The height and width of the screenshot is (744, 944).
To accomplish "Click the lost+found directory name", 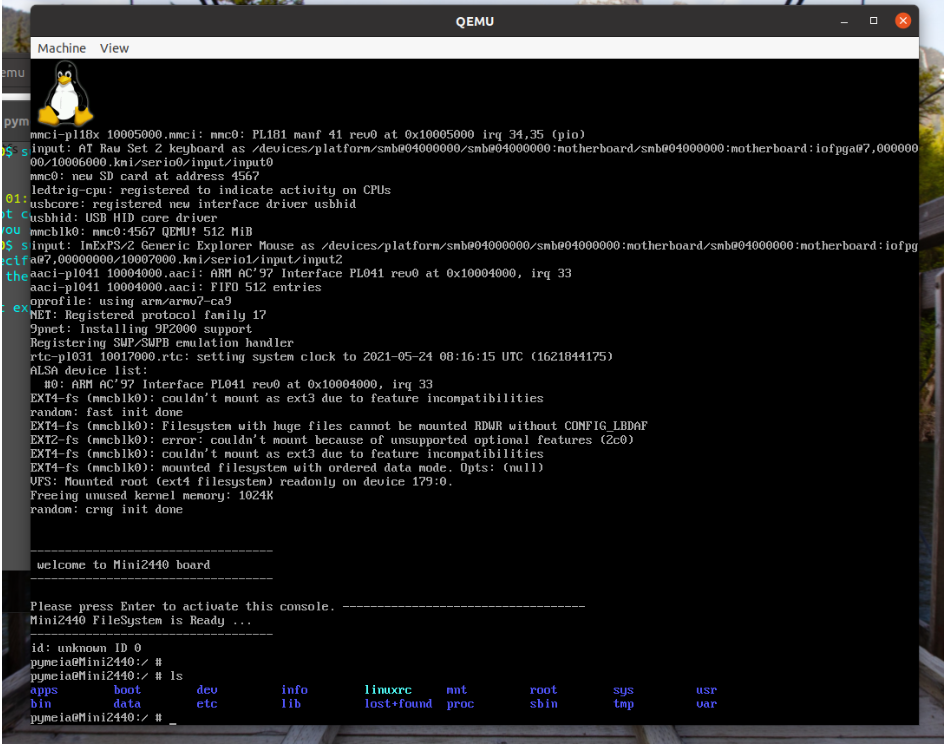I will 398,703.
